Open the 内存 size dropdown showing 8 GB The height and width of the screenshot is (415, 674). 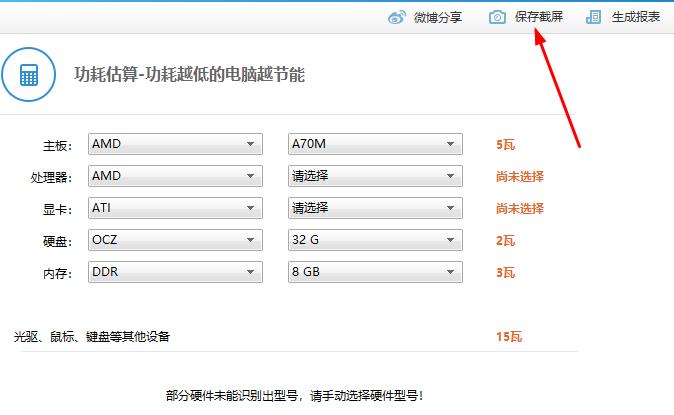(375, 272)
